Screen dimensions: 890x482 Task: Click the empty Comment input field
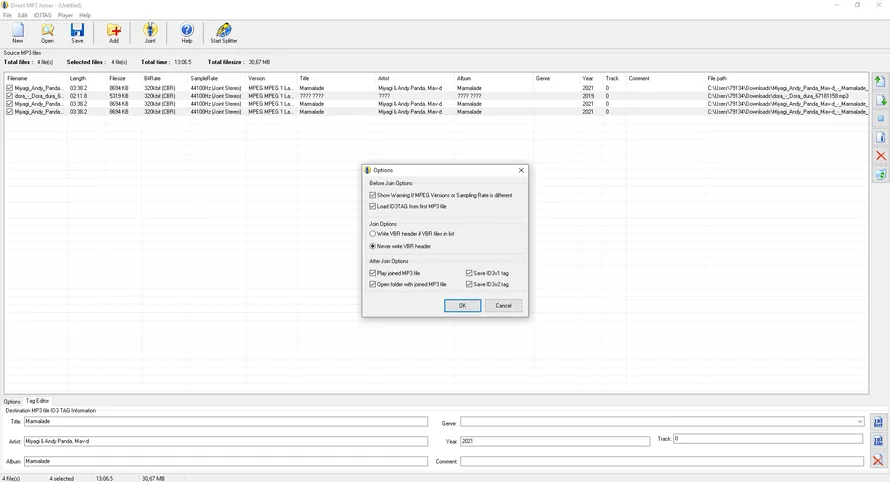(662, 462)
